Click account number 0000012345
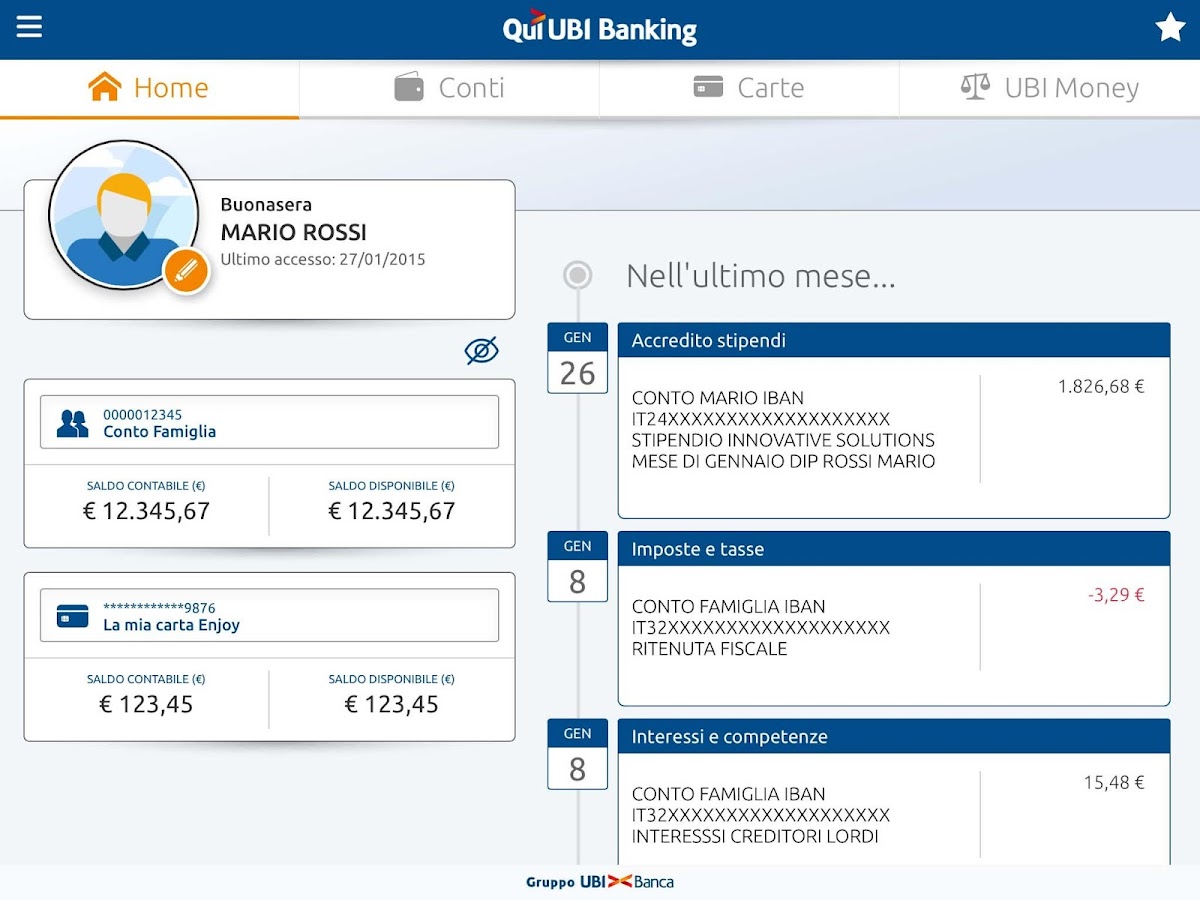The image size is (1200, 900). click(x=143, y=414)
